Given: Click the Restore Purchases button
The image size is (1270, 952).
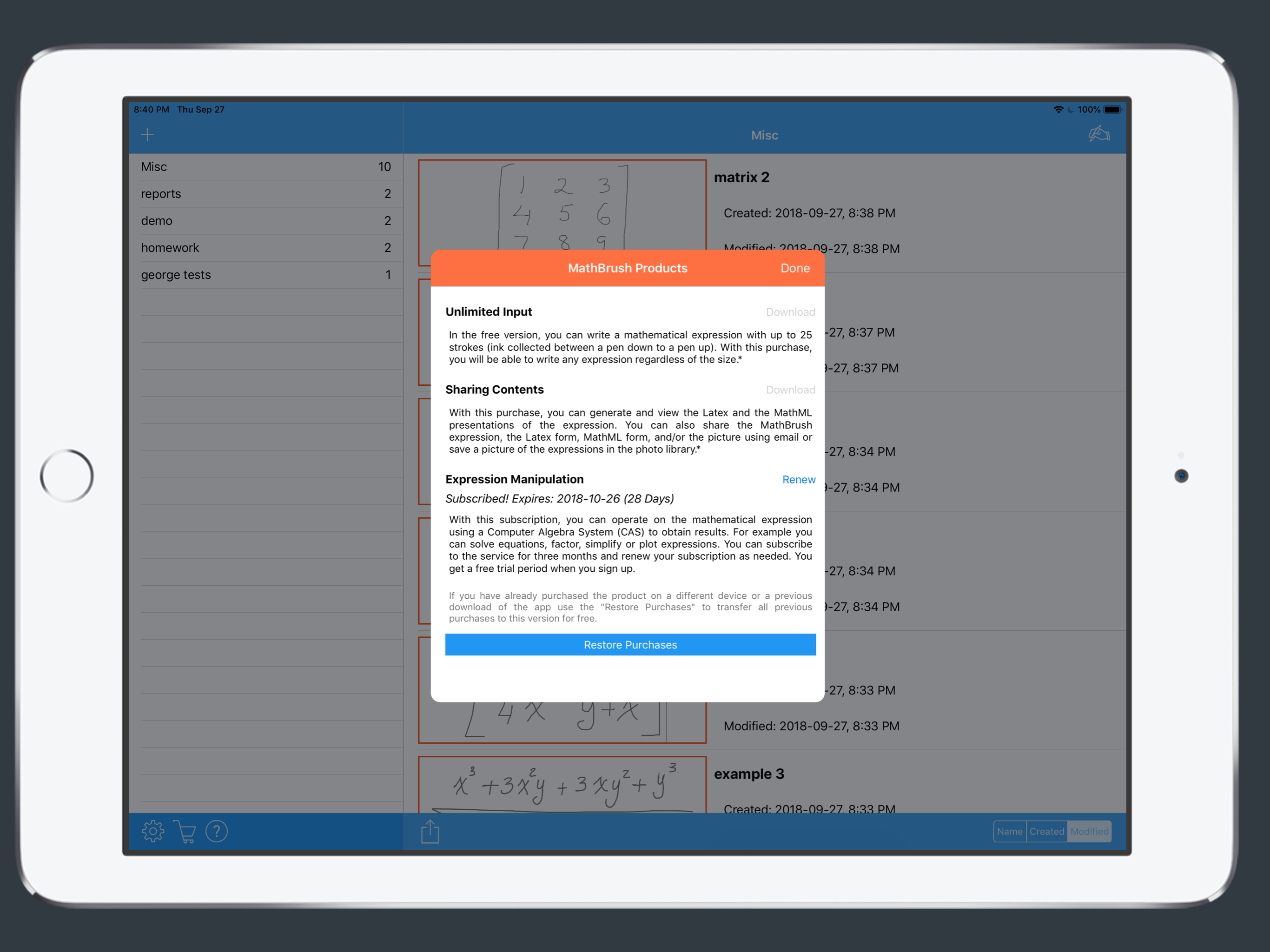Looking at the screenshot, I should point(630,645).
